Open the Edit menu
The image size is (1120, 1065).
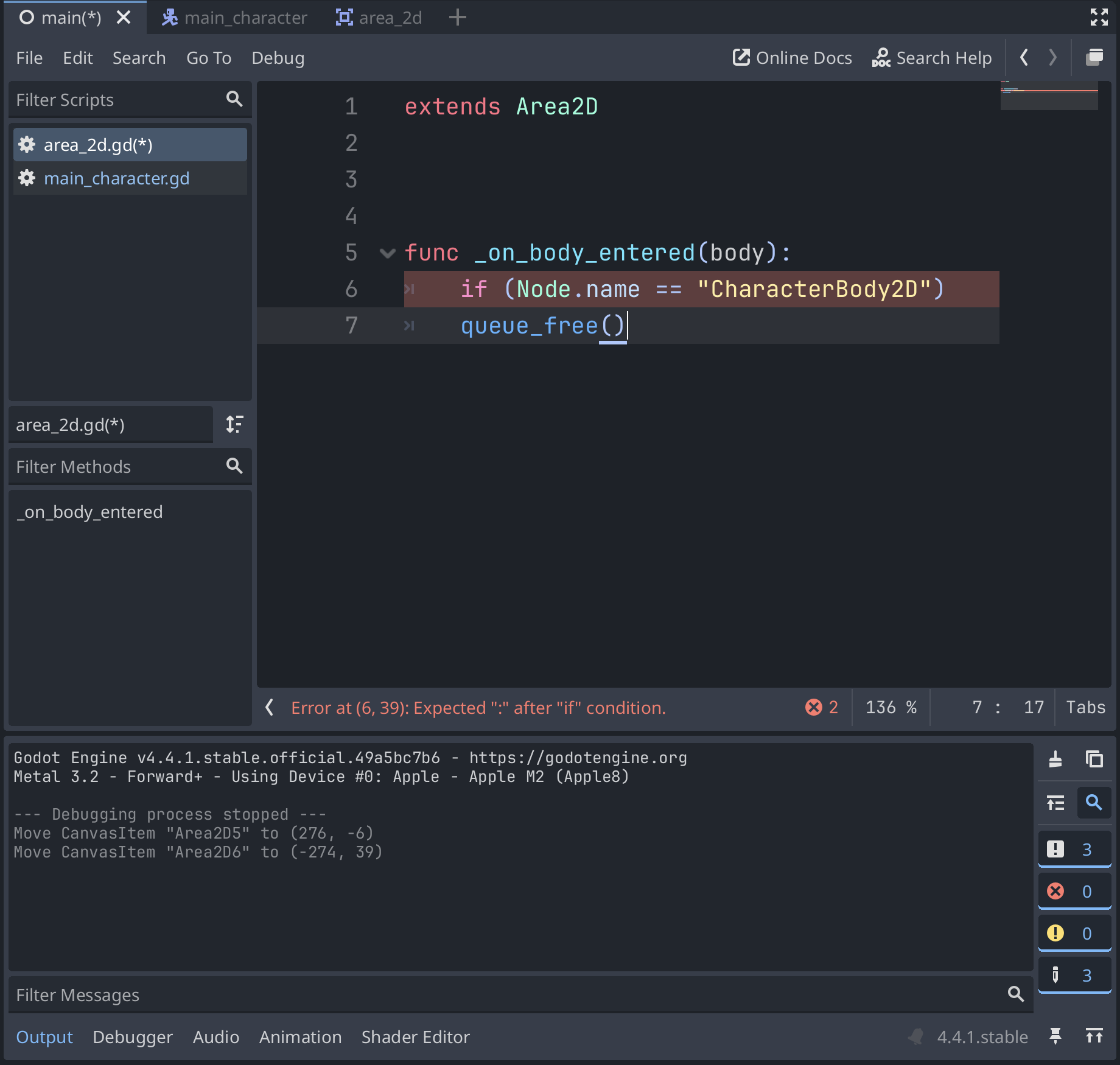(x=78, y=58)
